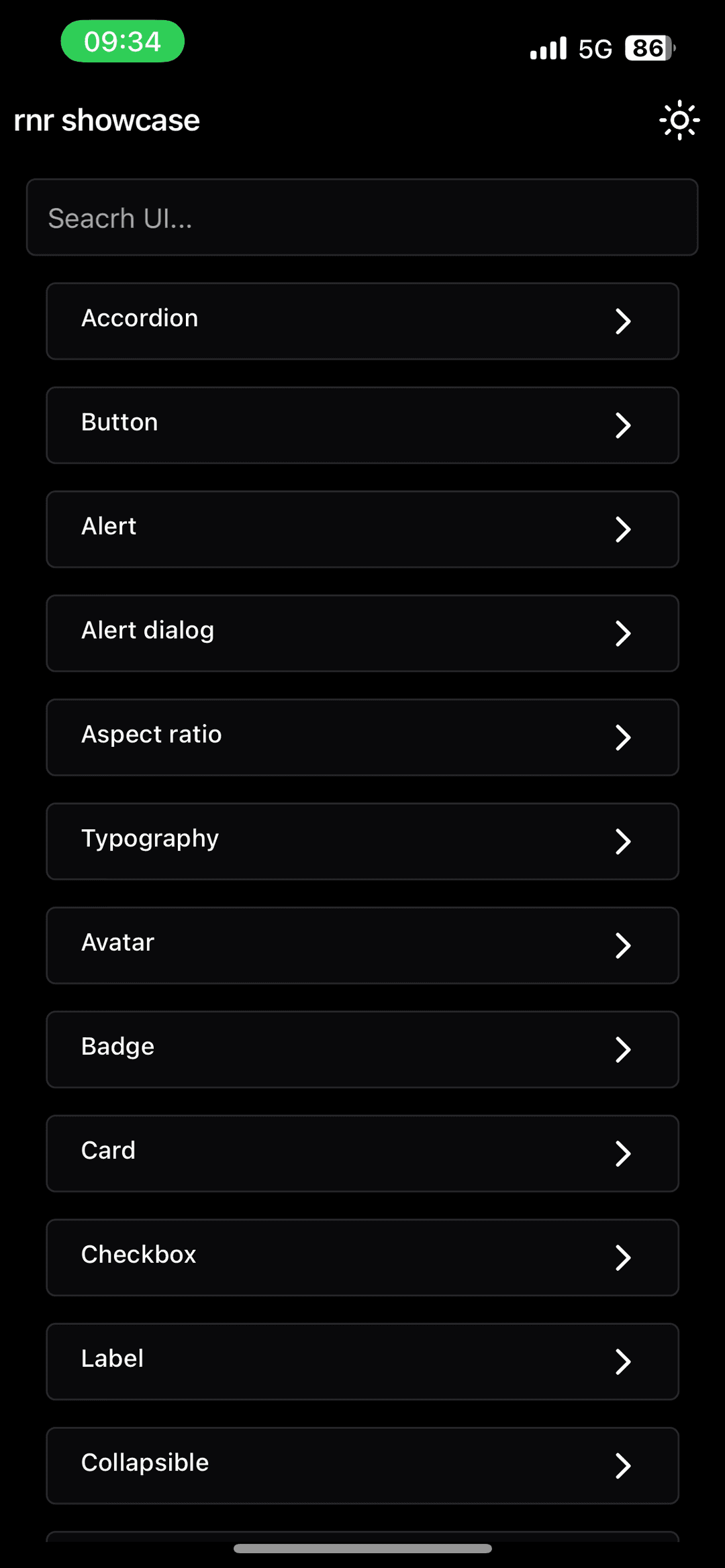The image size is (725, 1568).
Task: Open the Checkbox component page
Action: pyautogui.click(x=362, y=1257)
